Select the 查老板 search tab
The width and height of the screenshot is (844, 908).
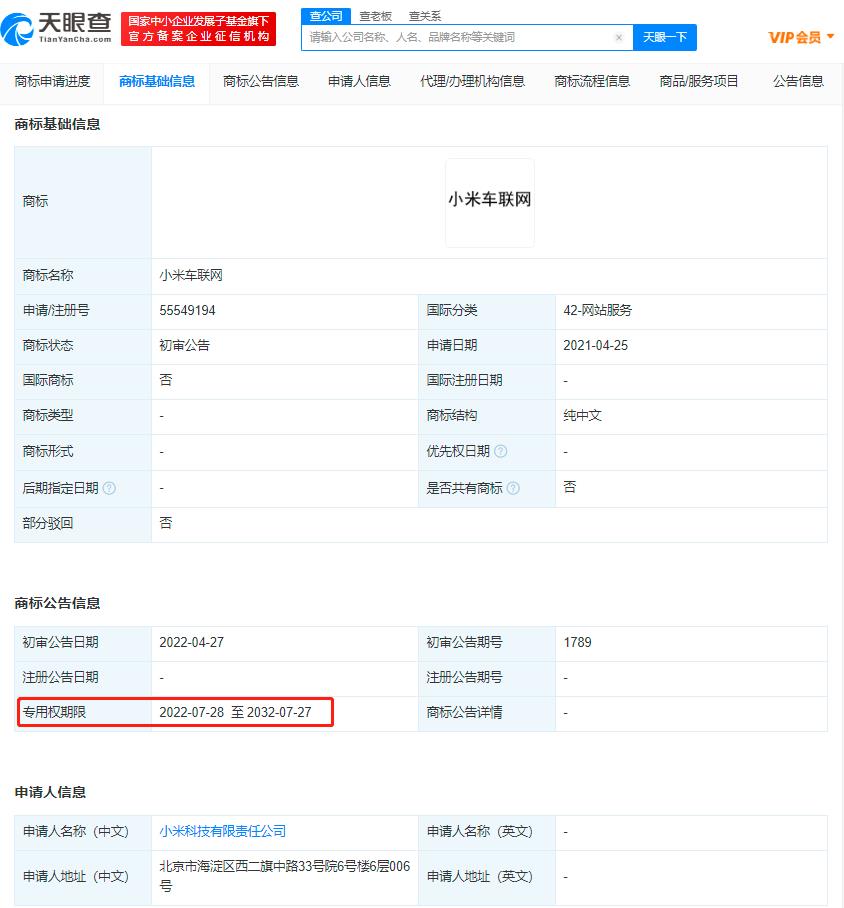pos(376,16)
